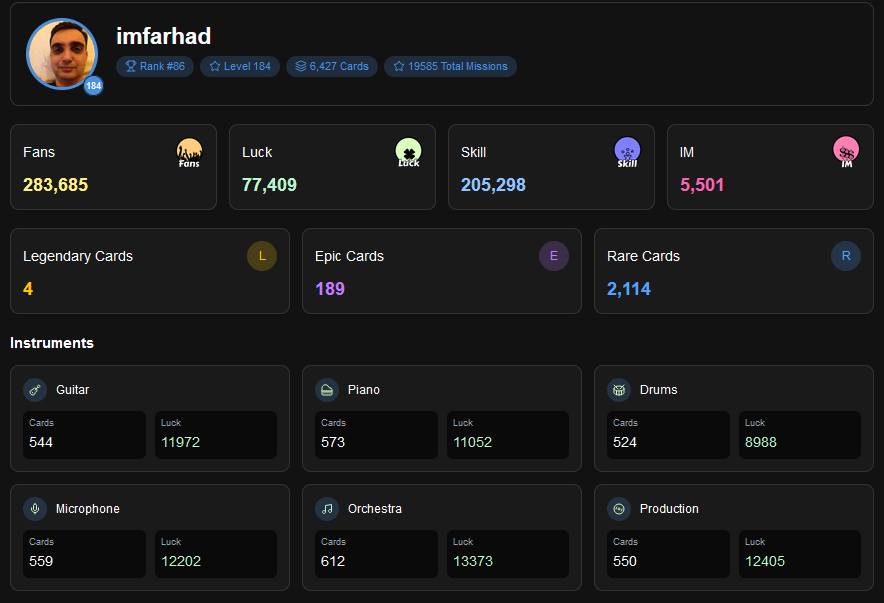884x603 pixels.
Task: Click the 6,427 Cards badge
Action: click(332, 66)
